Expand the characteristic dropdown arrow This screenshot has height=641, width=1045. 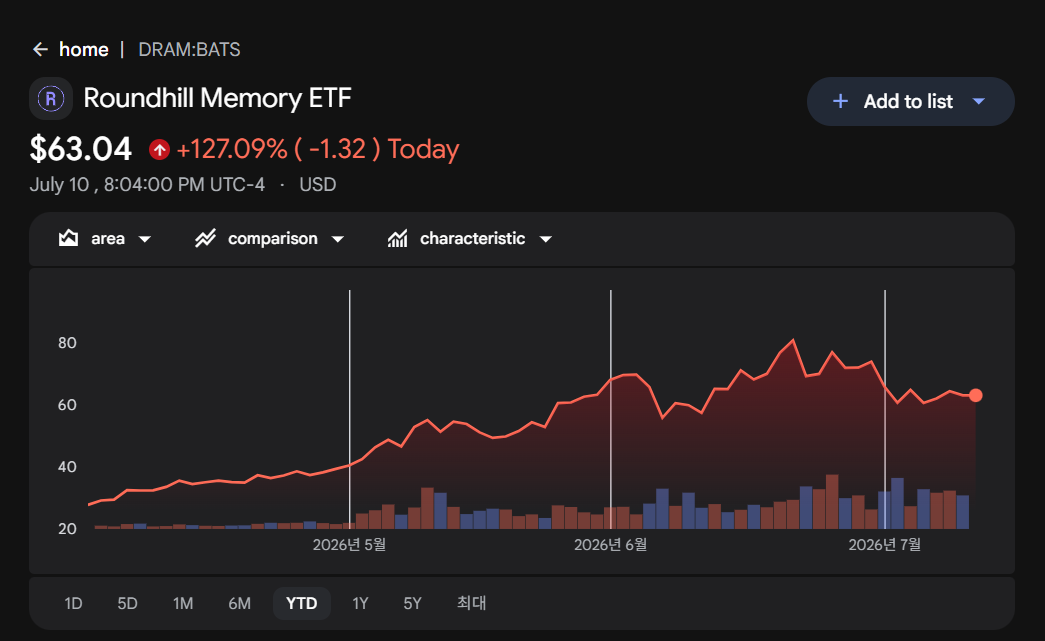click(546, 239)
